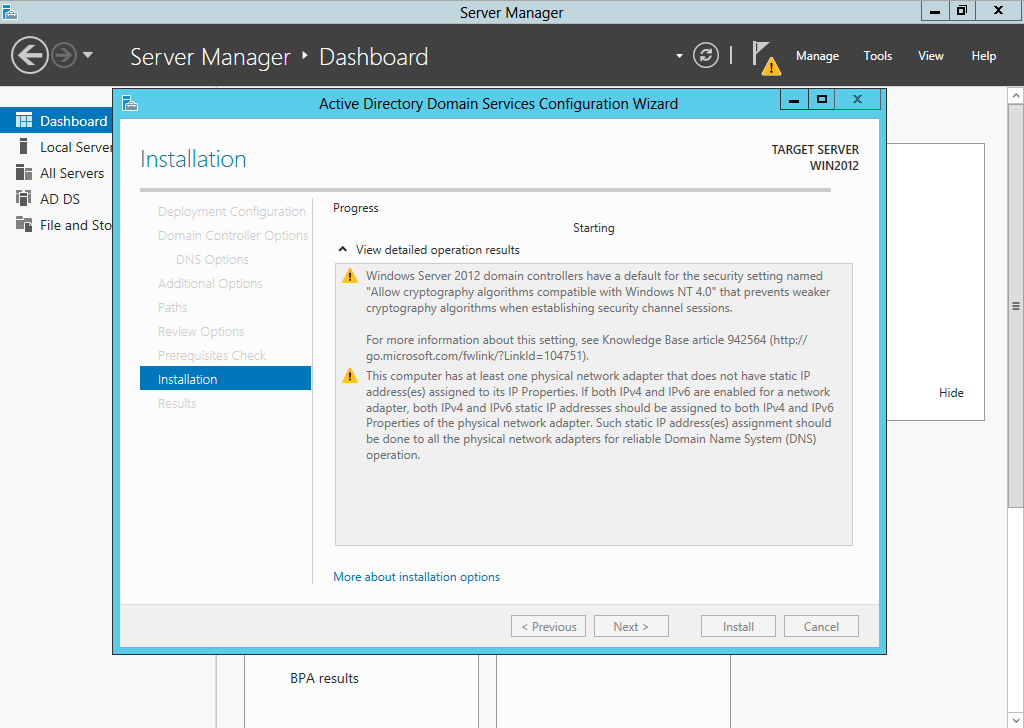
Task: Click the forward navigation arrow
Action: pos(64,55)
